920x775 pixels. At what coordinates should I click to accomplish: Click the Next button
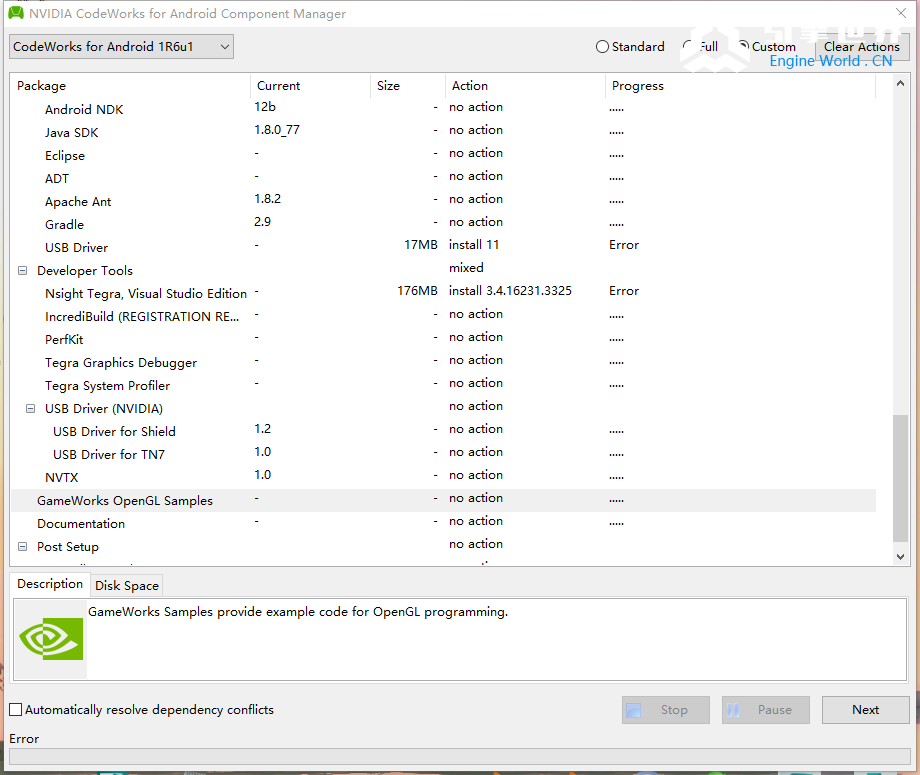[x=865, y=710]
